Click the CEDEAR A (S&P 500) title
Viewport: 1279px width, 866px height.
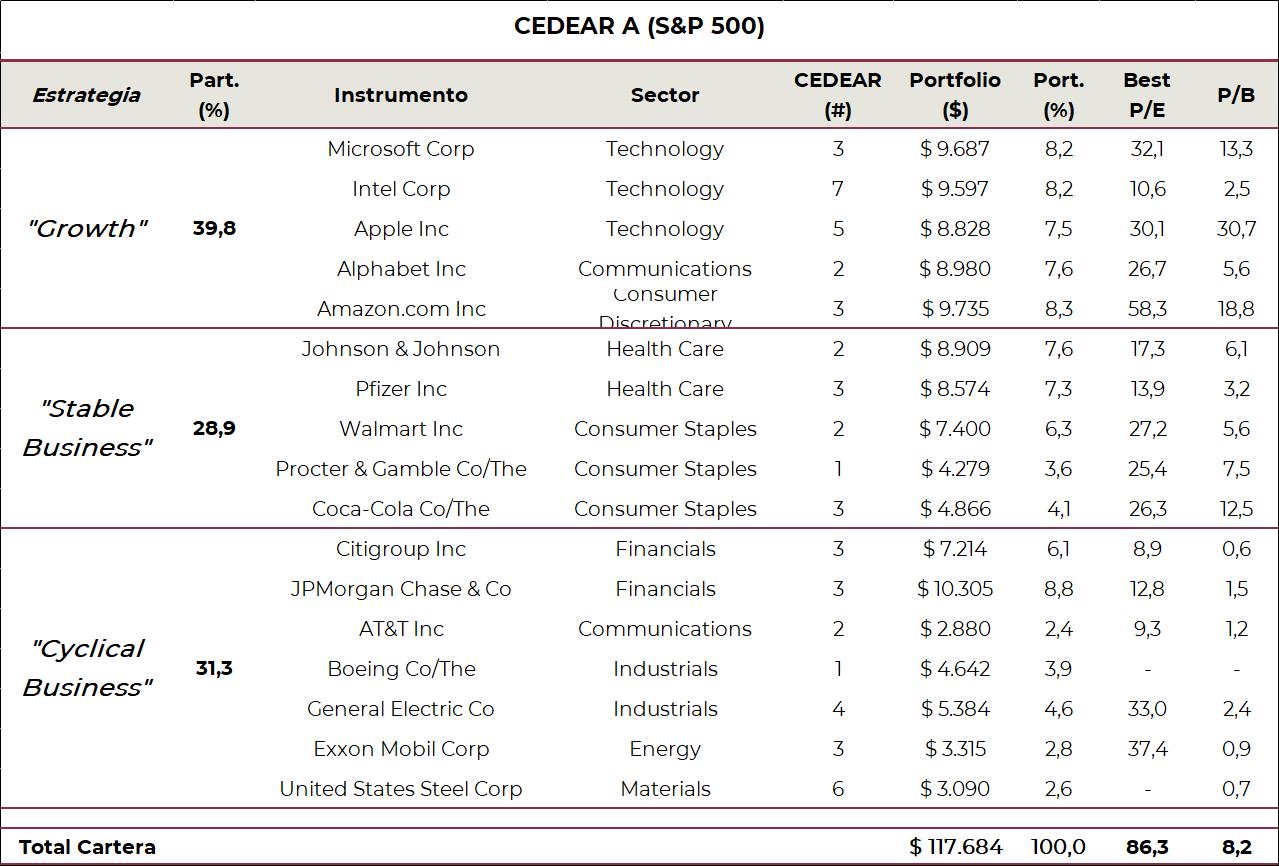coord(639,26)
